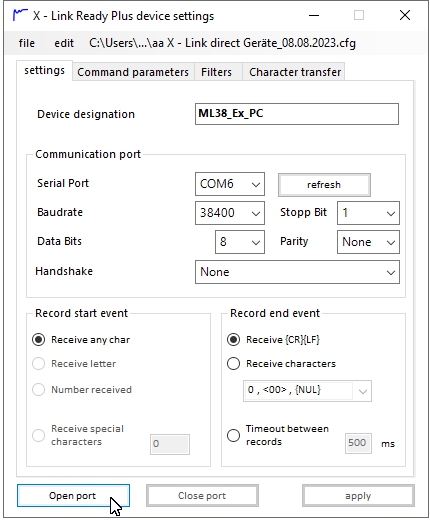Go to the Character transfer tab
Screen dimensions: 430x520
click(x=295, y=72)
